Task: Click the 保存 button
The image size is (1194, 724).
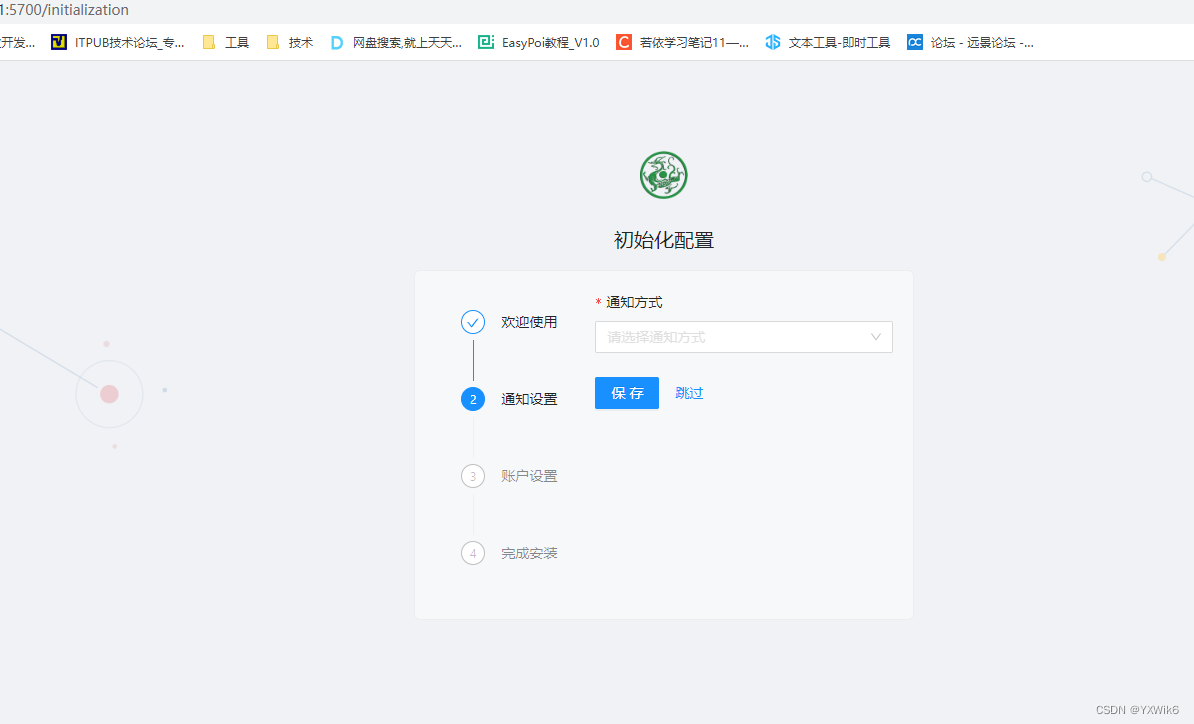Action: [626, 393]
